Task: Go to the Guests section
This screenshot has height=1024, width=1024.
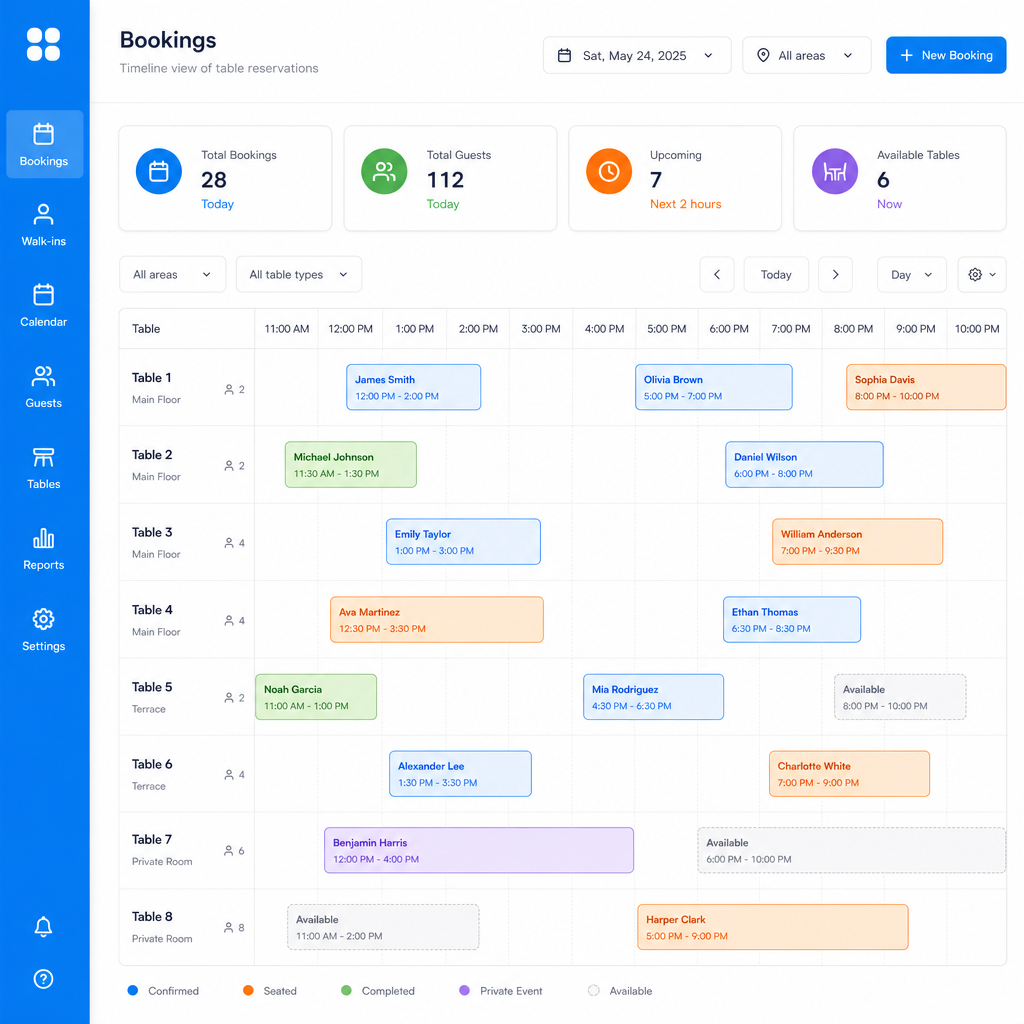Action: pyautogui.click(x=44, y=387)
